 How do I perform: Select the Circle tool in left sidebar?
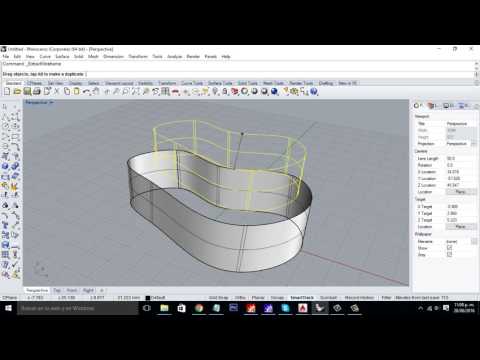(5, 127)
